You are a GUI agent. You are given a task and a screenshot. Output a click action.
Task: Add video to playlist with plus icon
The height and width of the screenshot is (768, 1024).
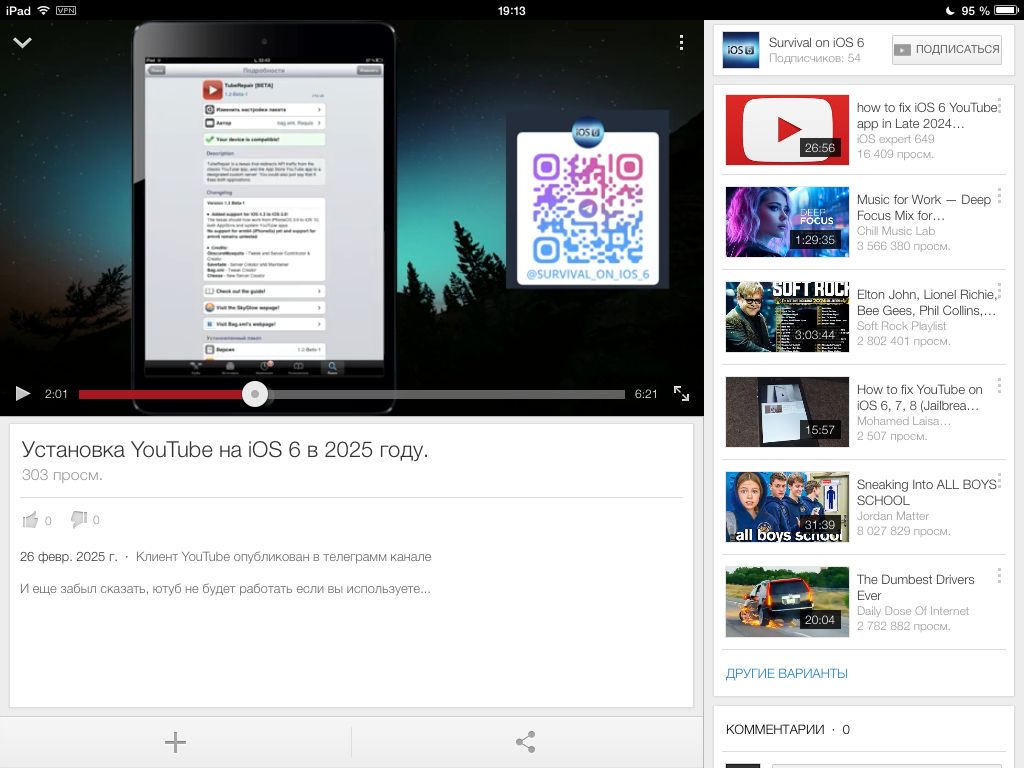(x=175, y=742)
